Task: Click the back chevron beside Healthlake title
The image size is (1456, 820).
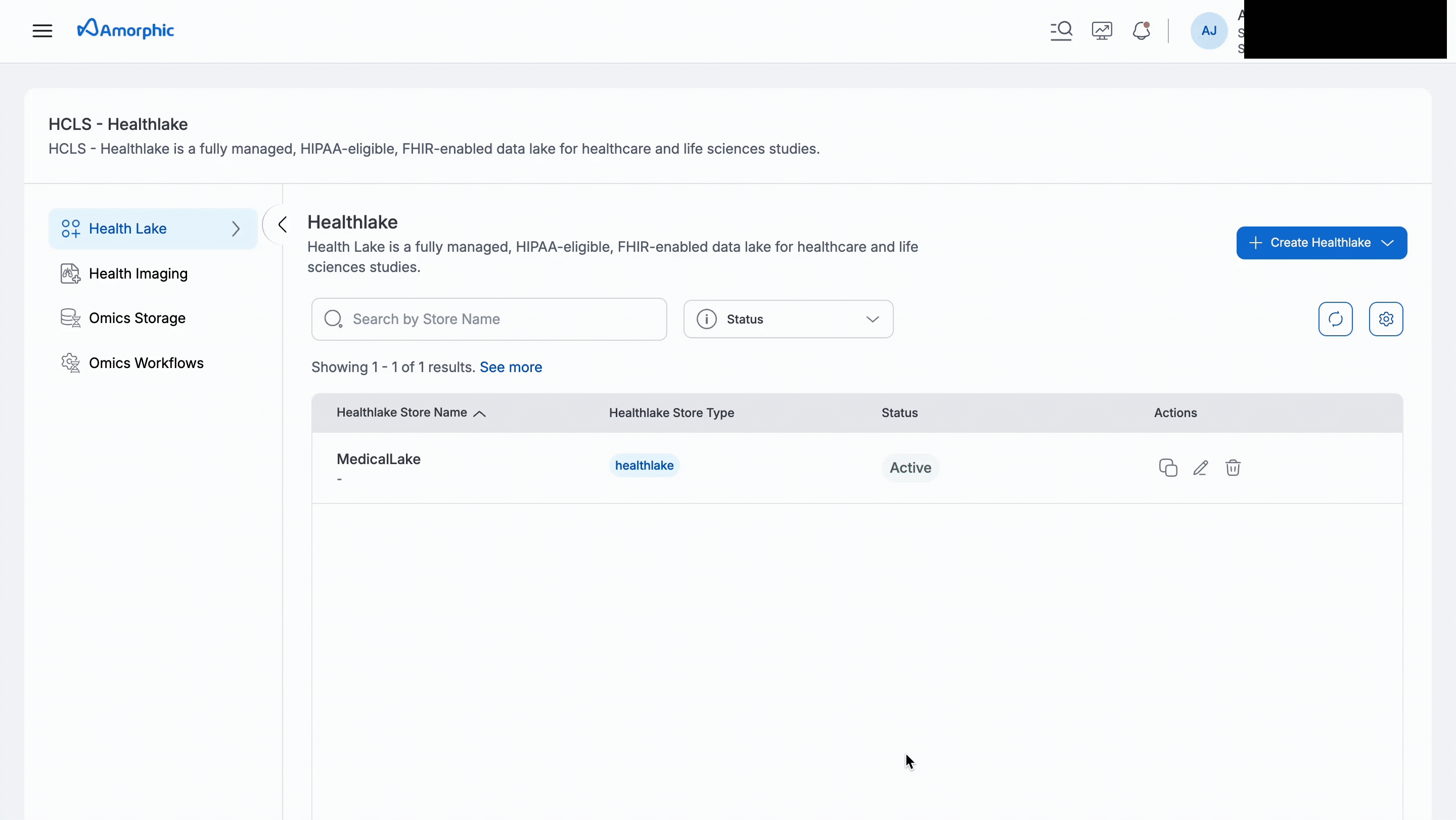Action: [283, 224]
